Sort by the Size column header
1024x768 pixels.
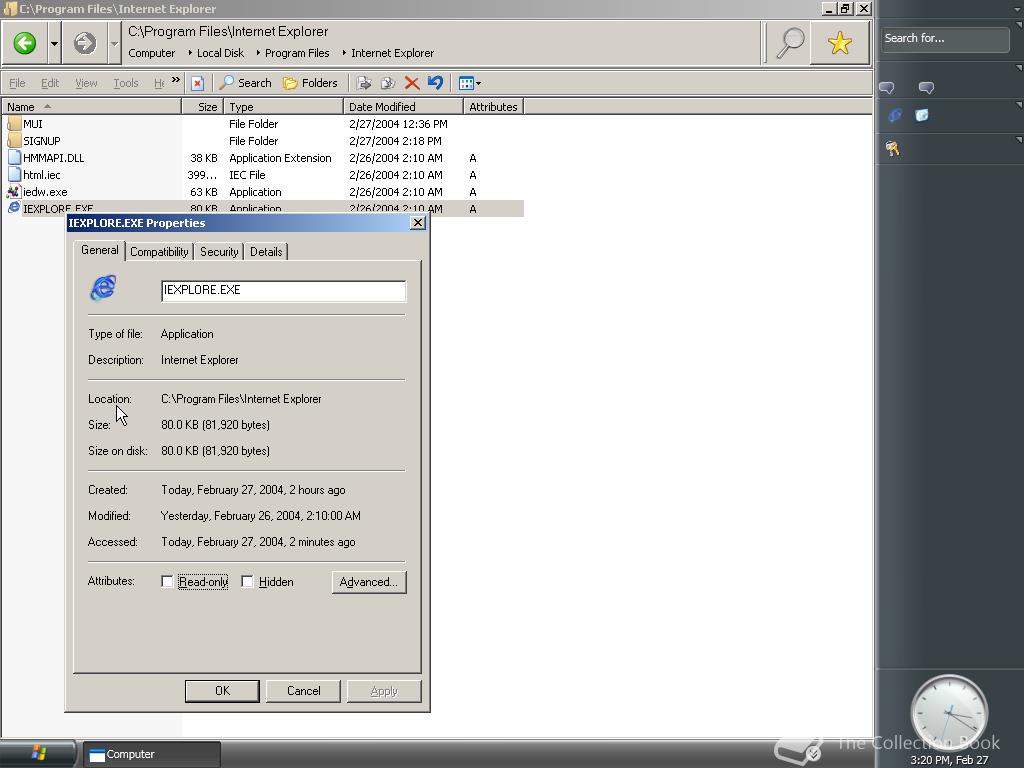(202, 106)
